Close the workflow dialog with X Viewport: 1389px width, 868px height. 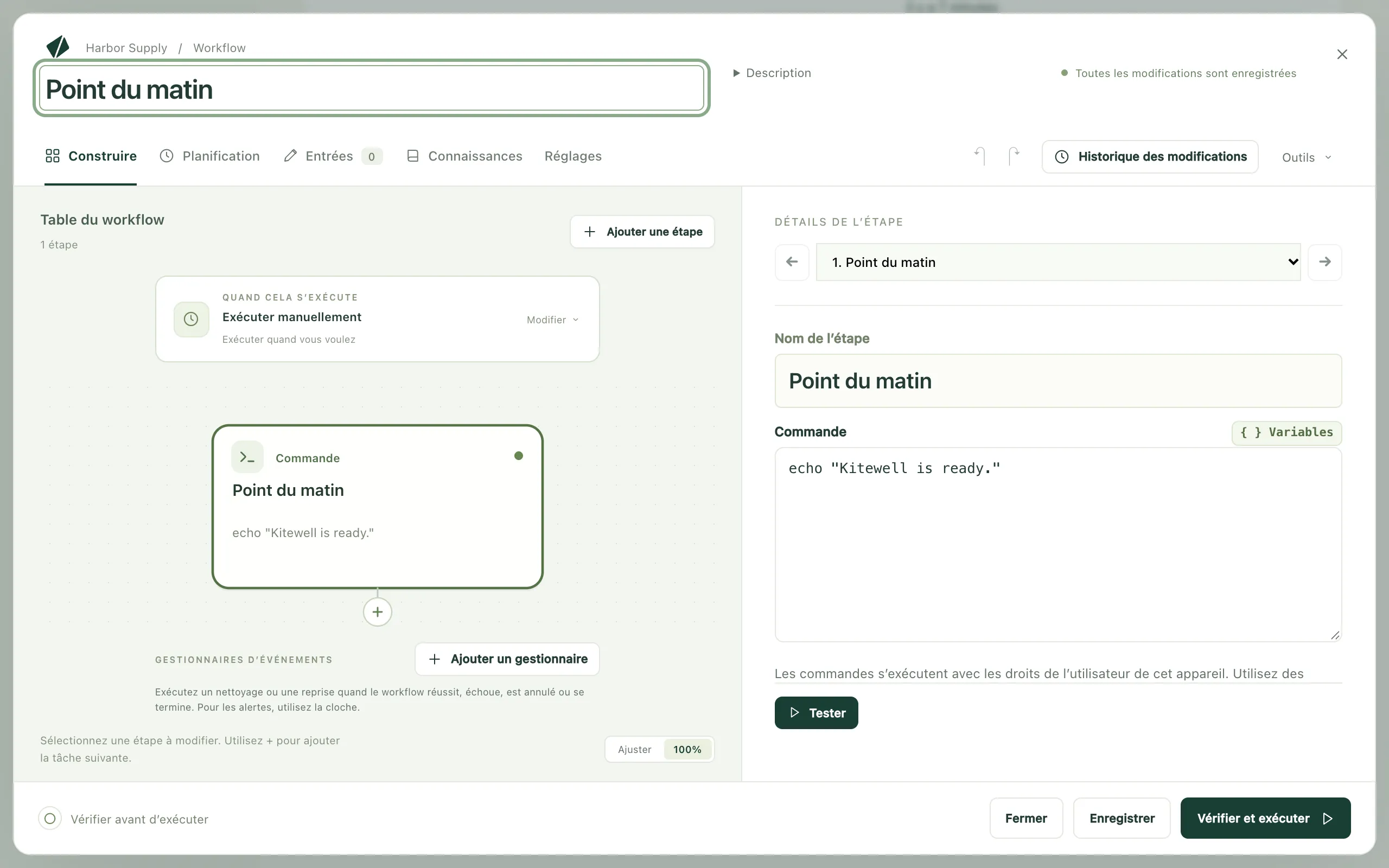pyautogui.click(x=1342, y=55)
